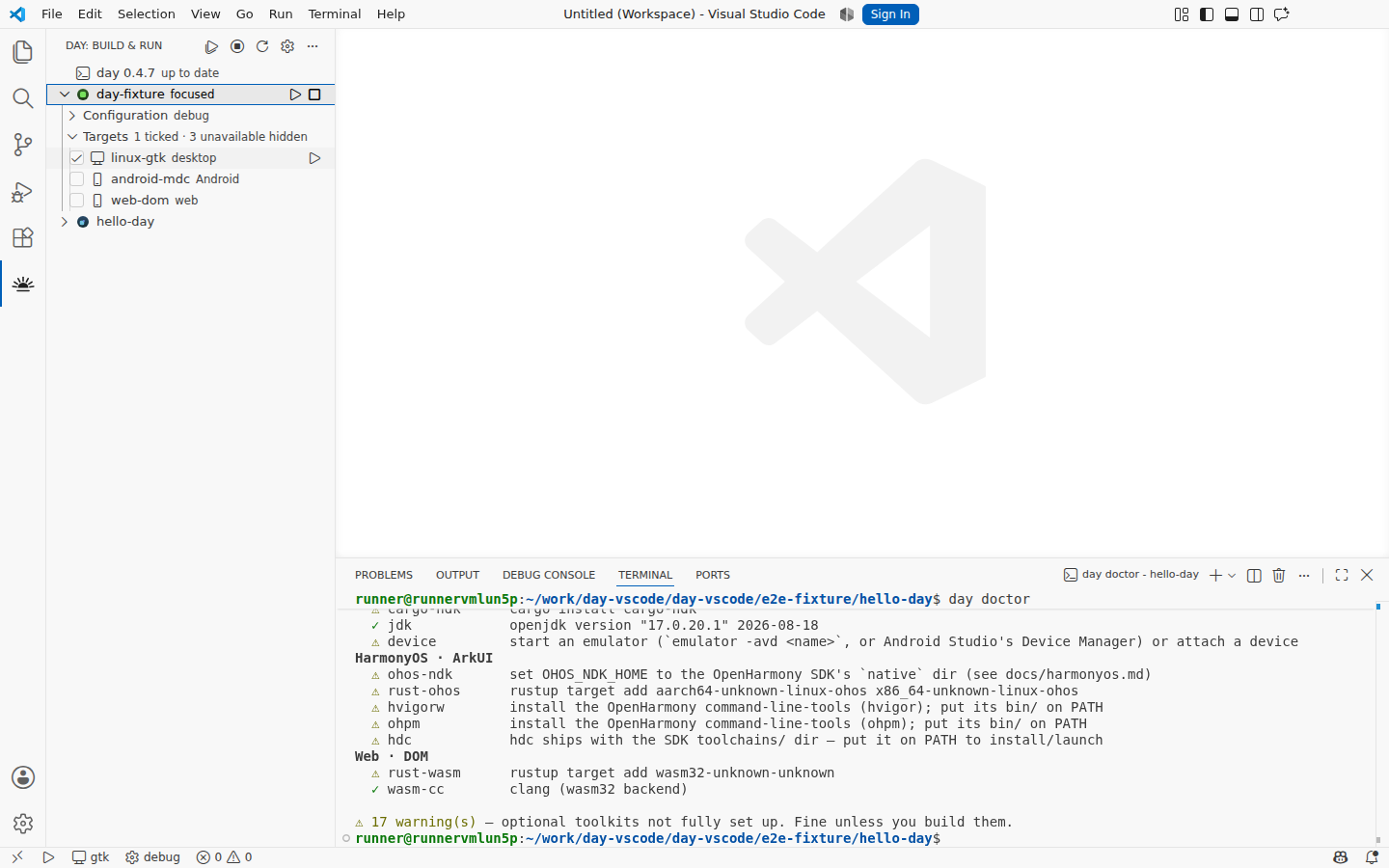Screen dimensions: 1389x868
Task: Click the 'day doctor - hello-day' terminal label
Action: tap(1131, 575)
